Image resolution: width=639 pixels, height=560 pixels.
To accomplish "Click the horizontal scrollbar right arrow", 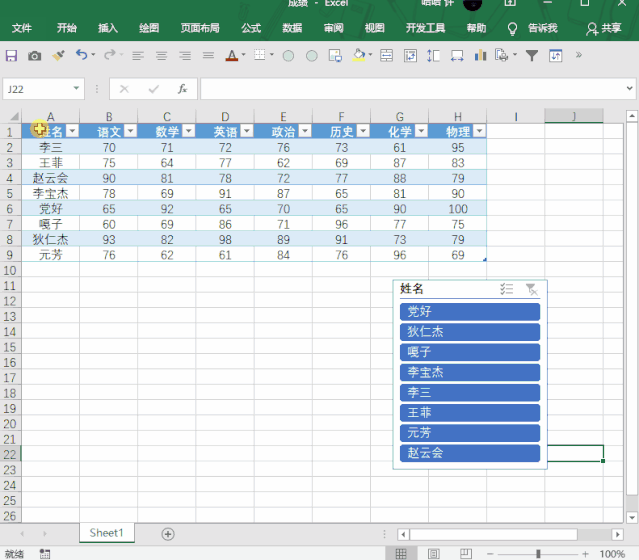I will (x=618, y=534).
